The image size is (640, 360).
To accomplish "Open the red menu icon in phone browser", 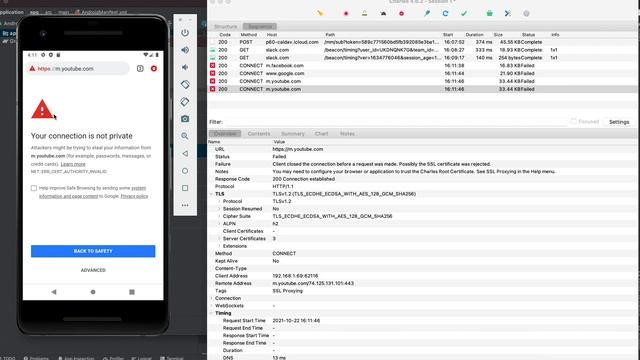I will tap(154, 69).
